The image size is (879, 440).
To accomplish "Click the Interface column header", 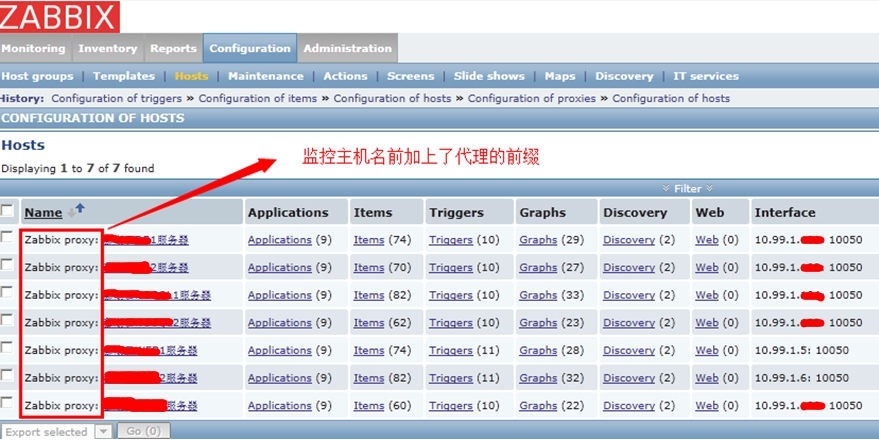I will (x=785, y=212).
